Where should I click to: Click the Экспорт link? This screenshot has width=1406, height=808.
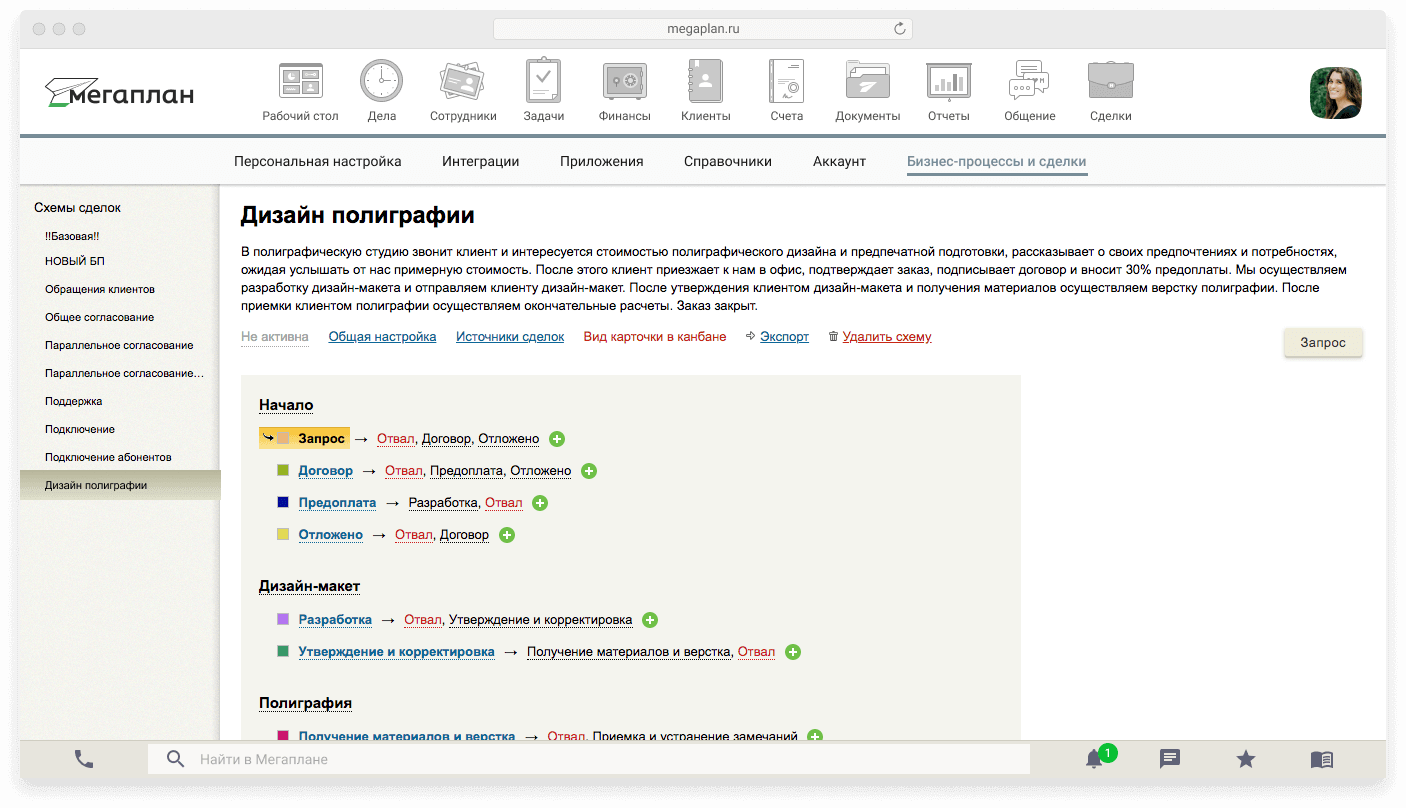[x=784, y=337]
